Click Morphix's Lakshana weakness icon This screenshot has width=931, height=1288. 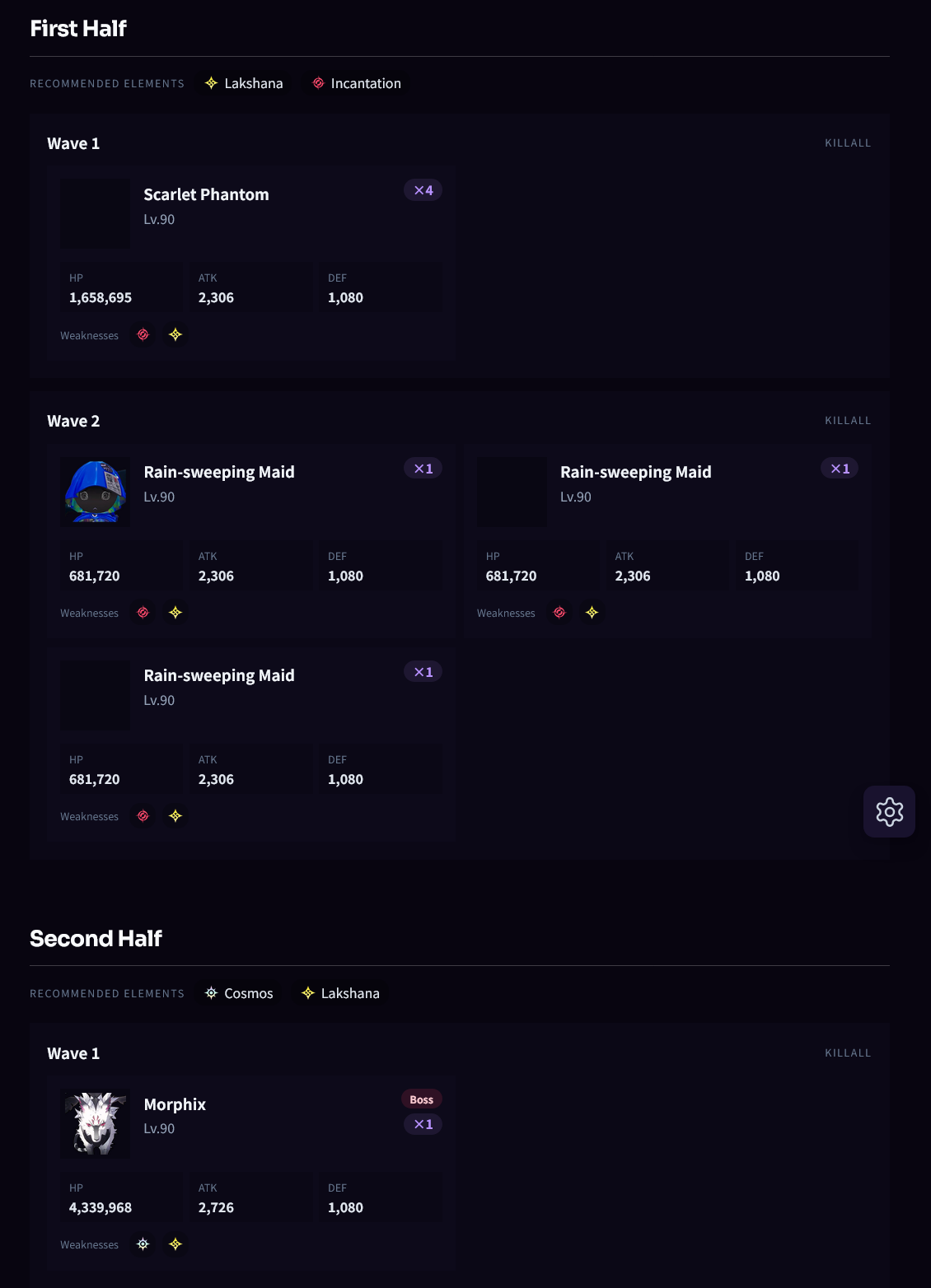tap(175, 1244)
